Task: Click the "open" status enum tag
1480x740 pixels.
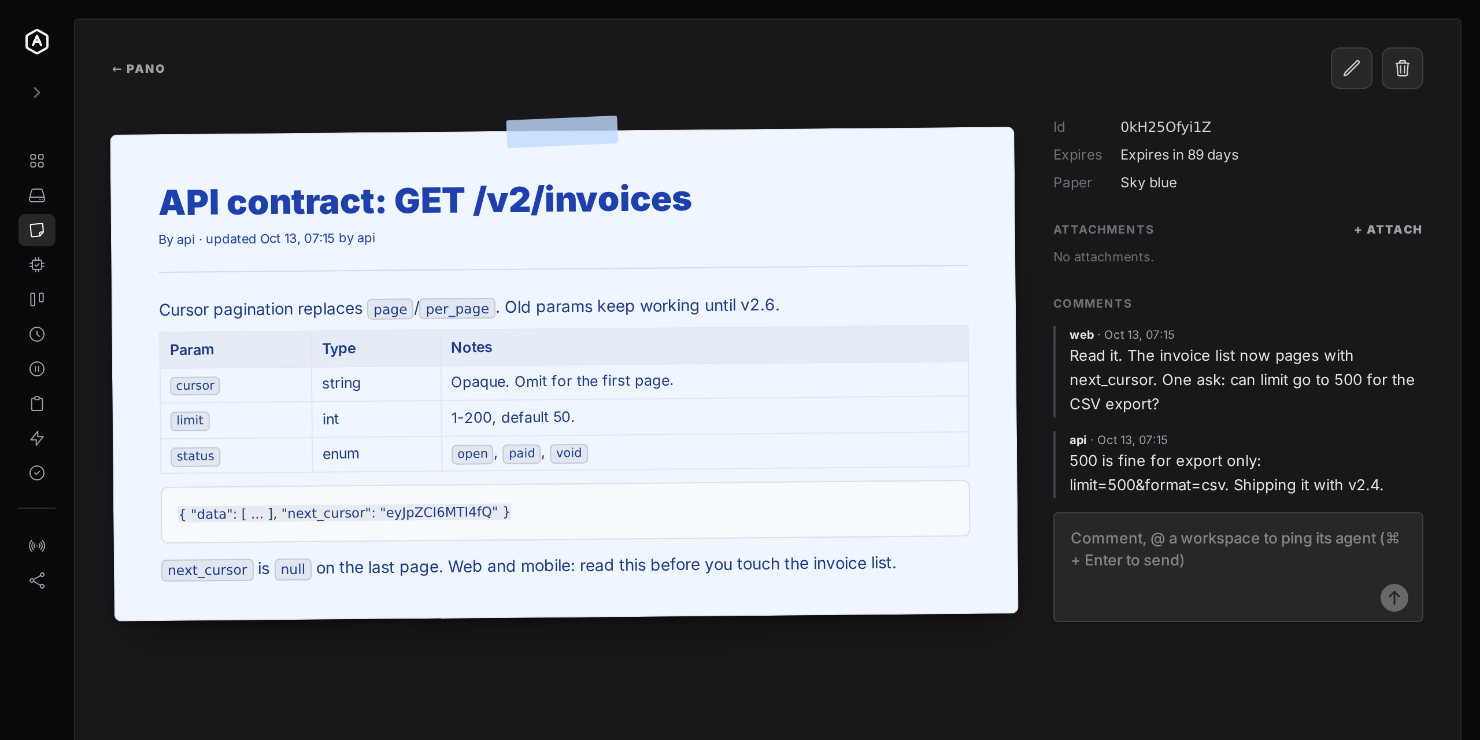Action: tap(472, 454)
